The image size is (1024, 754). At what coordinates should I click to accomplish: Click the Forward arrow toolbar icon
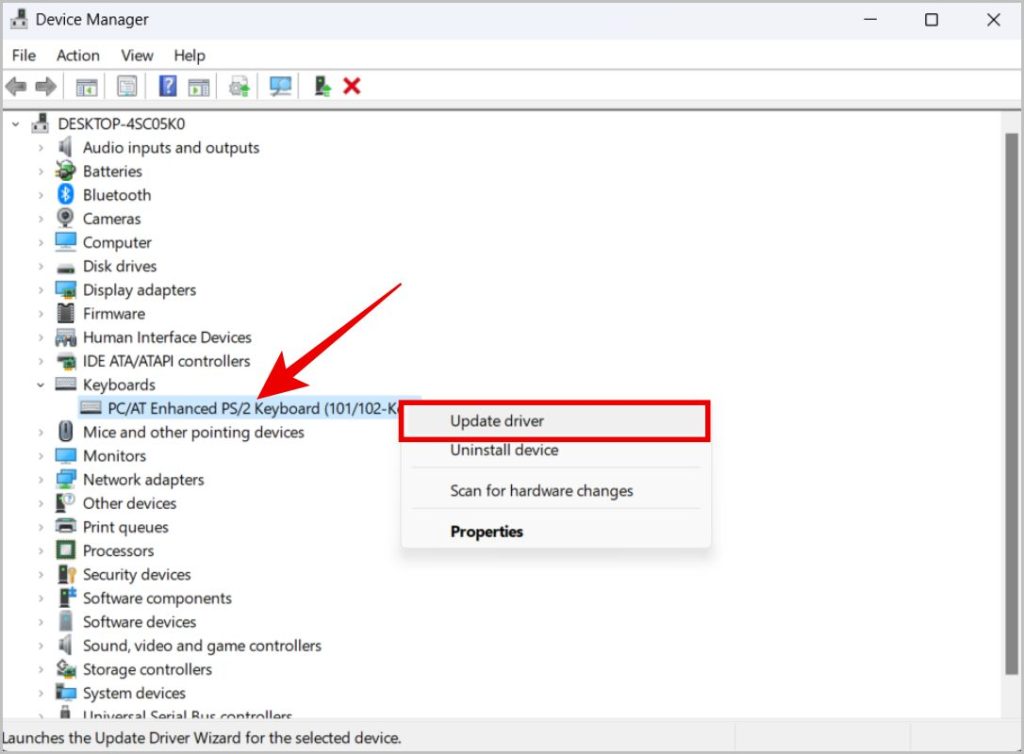click(46, 86)
